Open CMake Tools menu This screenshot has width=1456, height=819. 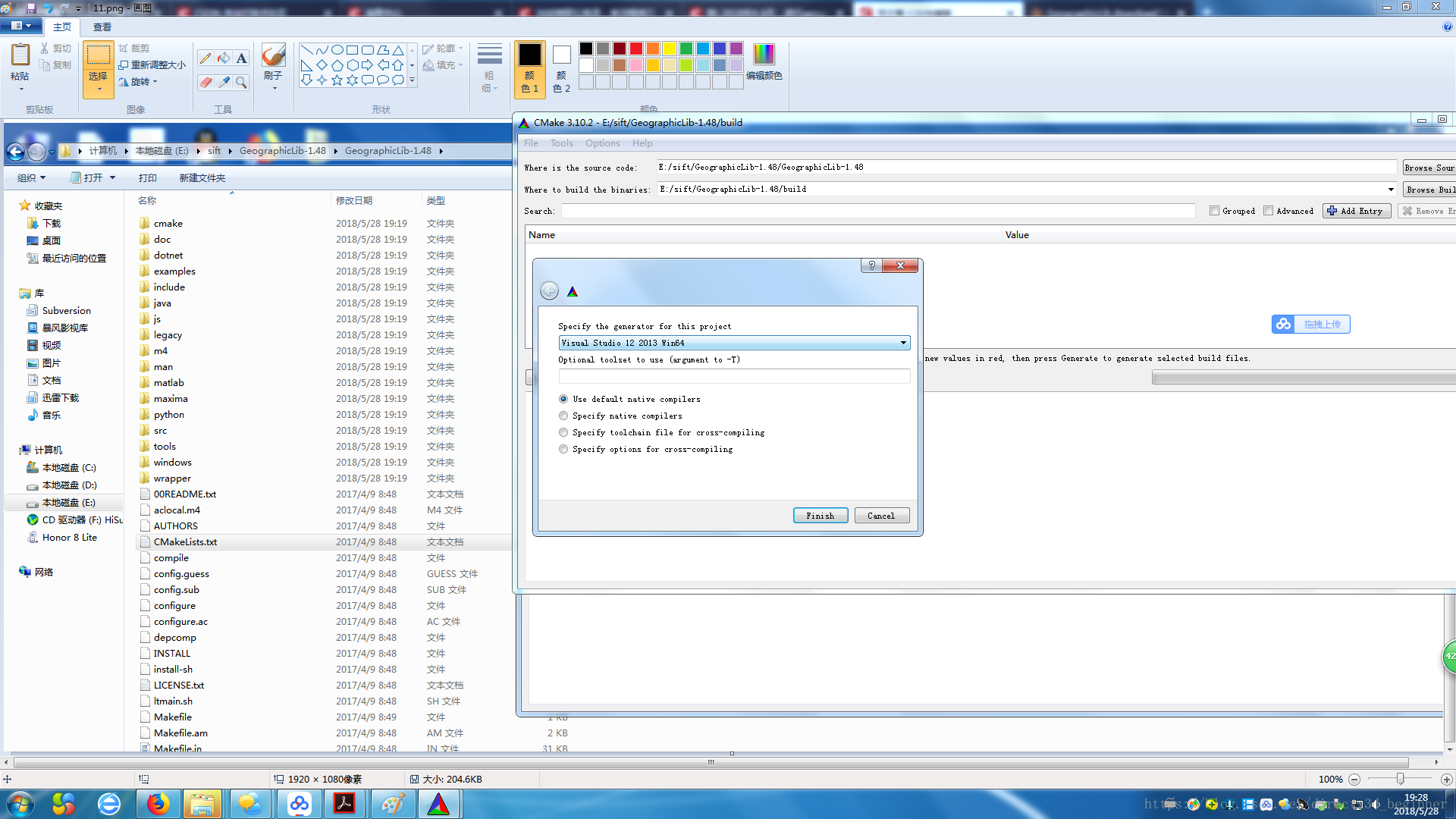[562, 143]
